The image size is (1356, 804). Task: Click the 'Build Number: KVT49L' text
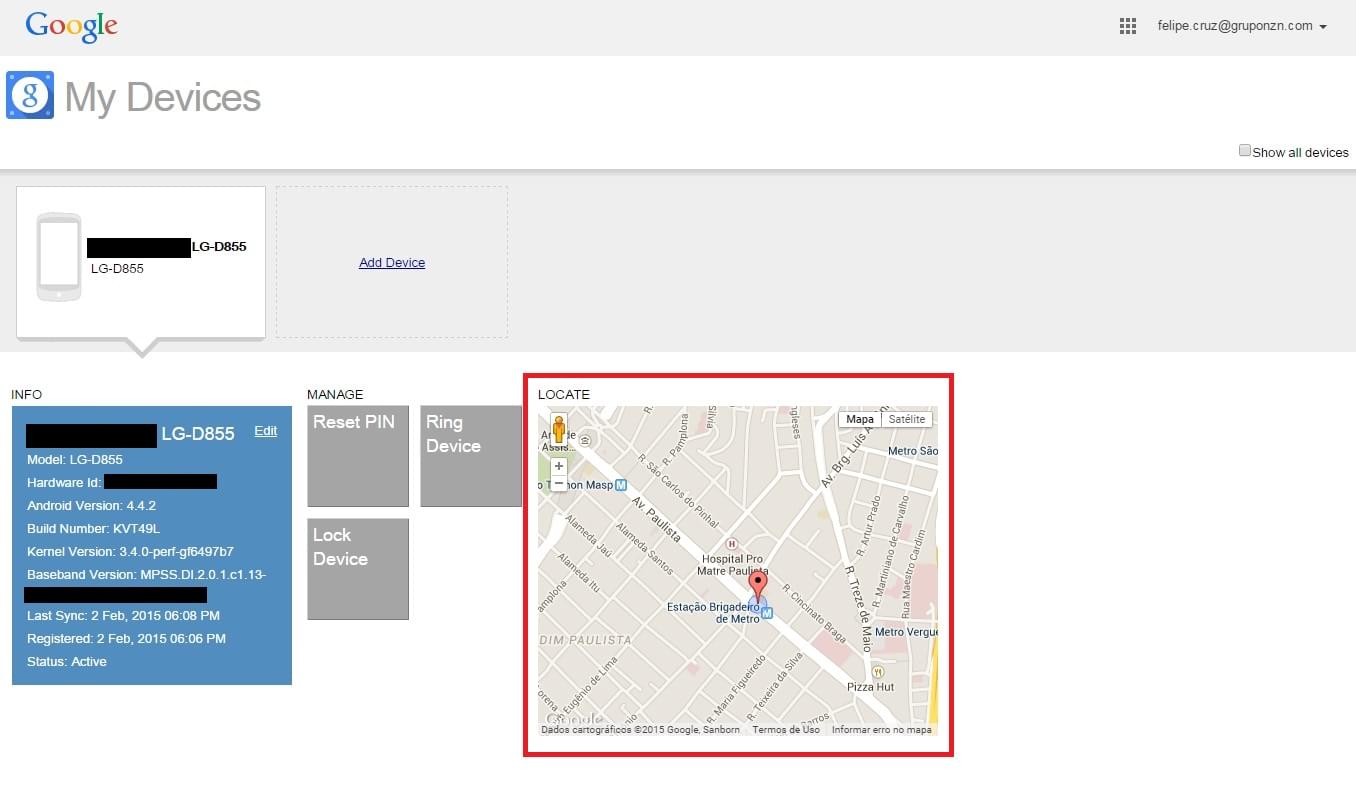93,528
